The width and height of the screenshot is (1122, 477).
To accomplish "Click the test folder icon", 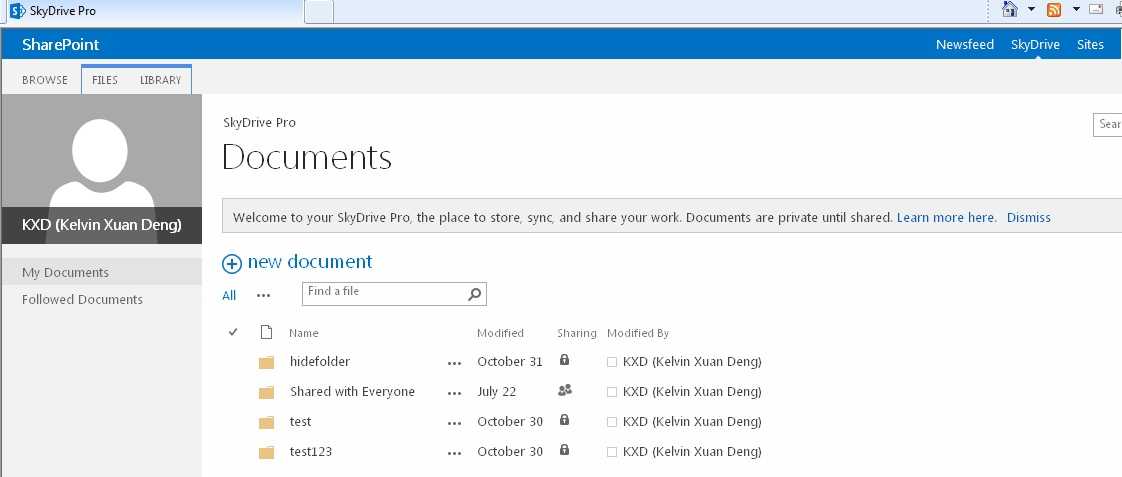I will click(x=266, y=423).
